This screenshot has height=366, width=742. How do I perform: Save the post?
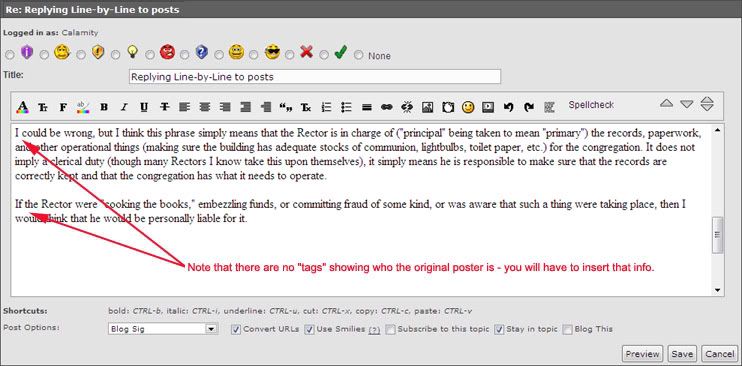point(682,354)
